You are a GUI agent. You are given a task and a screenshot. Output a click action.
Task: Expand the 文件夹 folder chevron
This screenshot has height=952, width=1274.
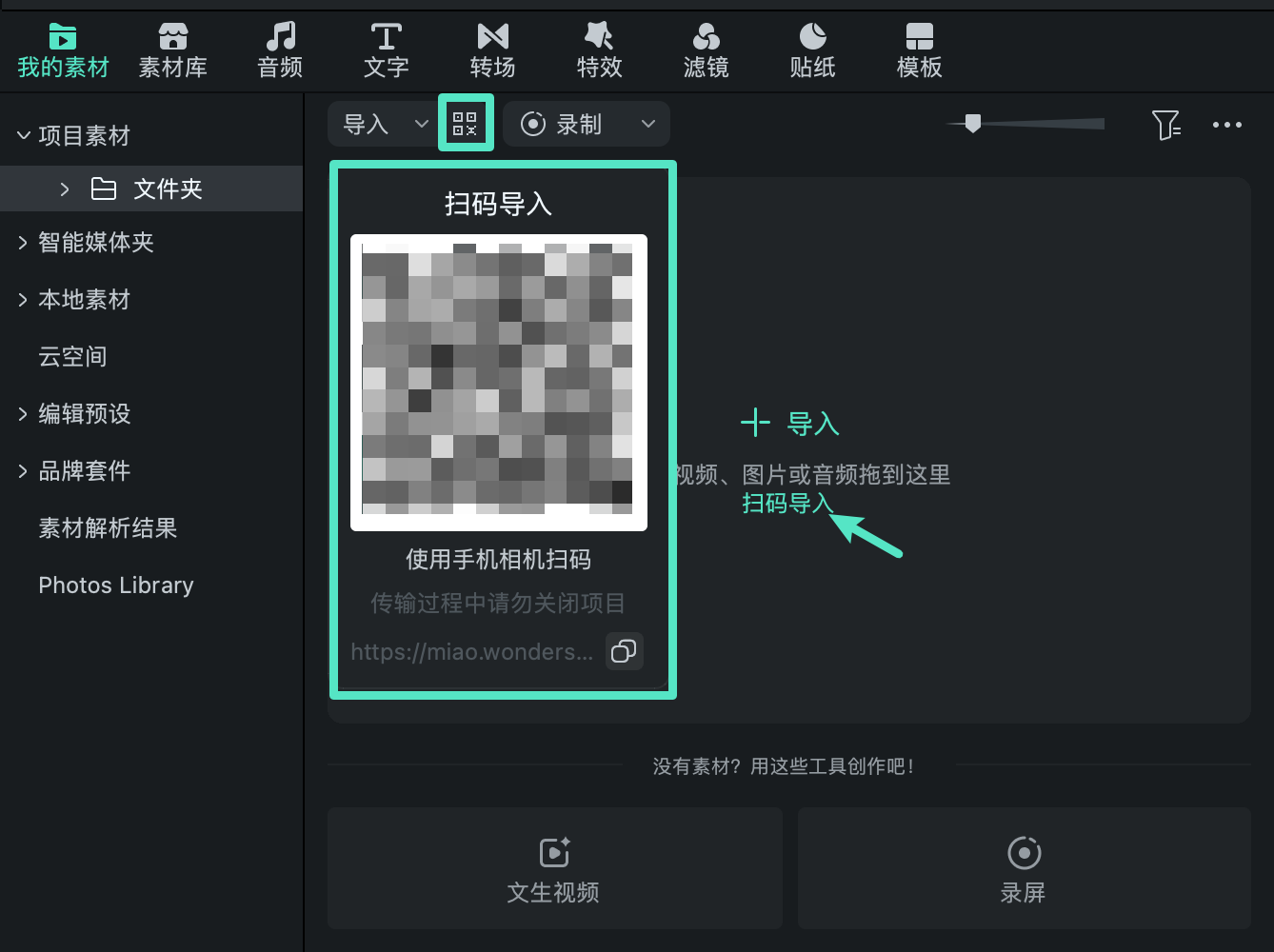click(x=65, y=189)
